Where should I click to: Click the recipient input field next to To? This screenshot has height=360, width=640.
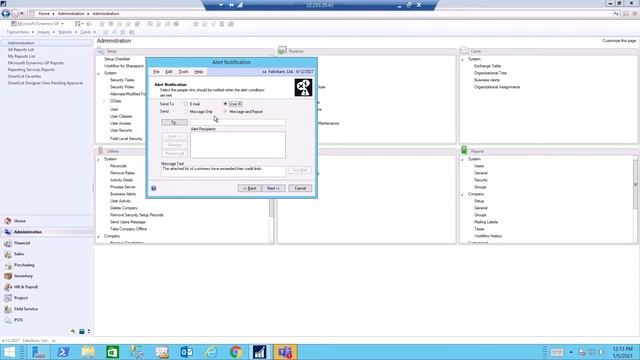coord(238,122)
